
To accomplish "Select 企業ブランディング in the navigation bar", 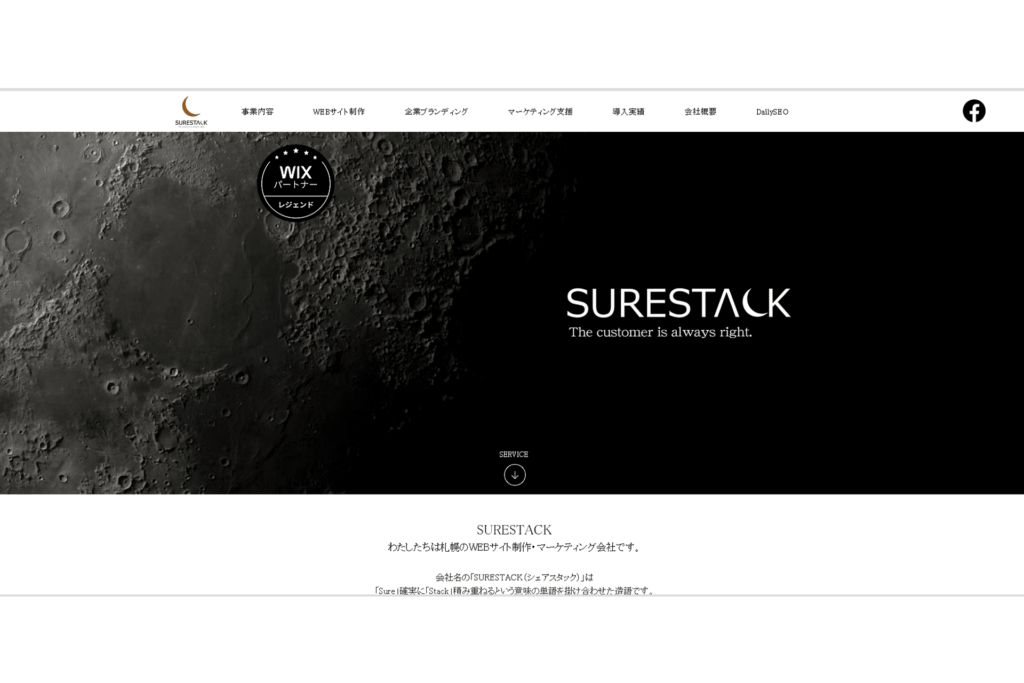I will pos(436,112).
